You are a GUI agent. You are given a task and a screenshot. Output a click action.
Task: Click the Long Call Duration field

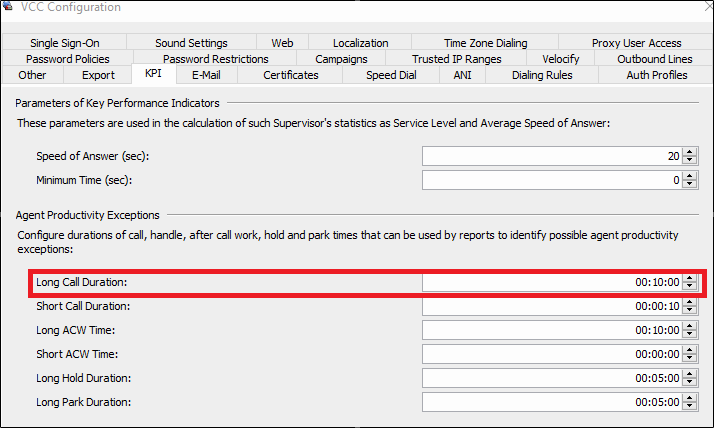point(552,282)
